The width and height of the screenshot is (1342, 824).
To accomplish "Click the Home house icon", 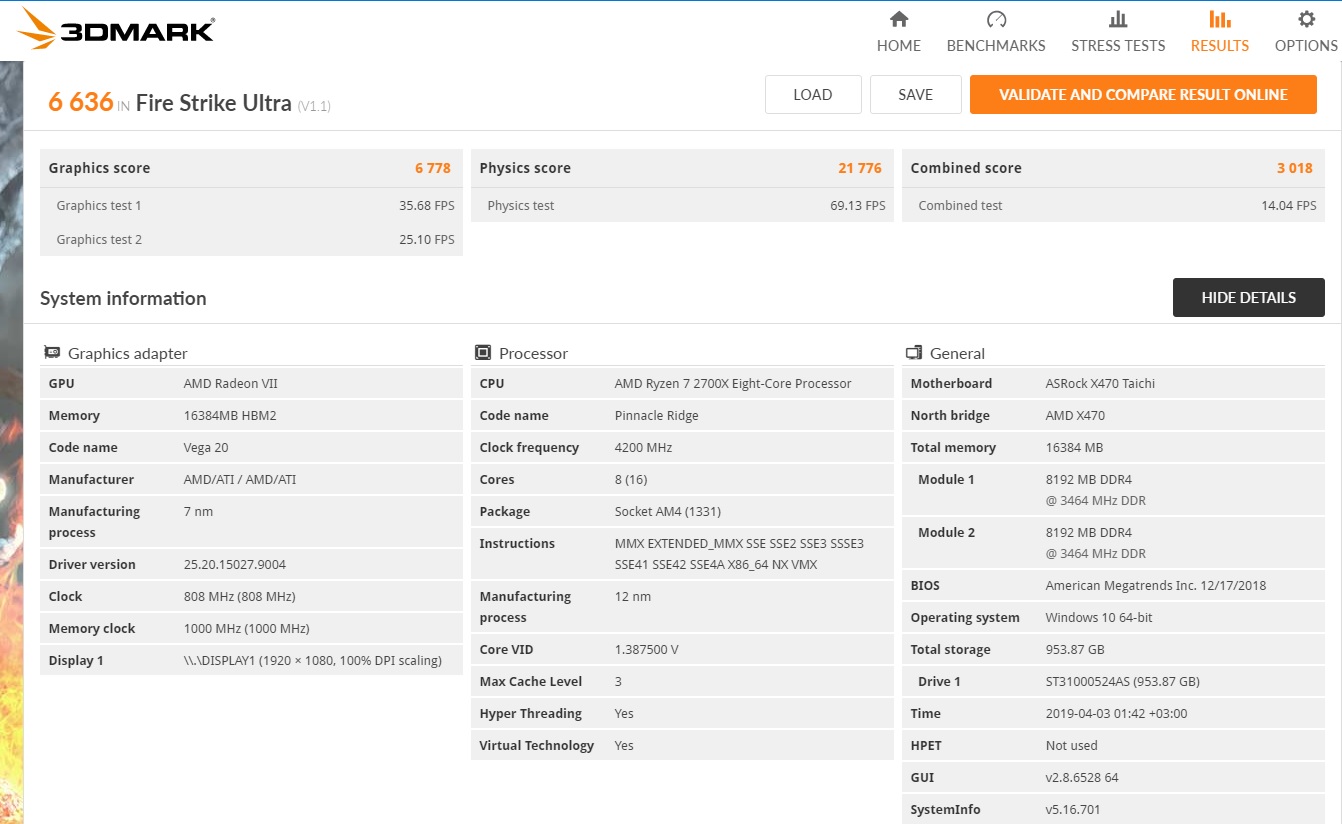I will [899, 19].
